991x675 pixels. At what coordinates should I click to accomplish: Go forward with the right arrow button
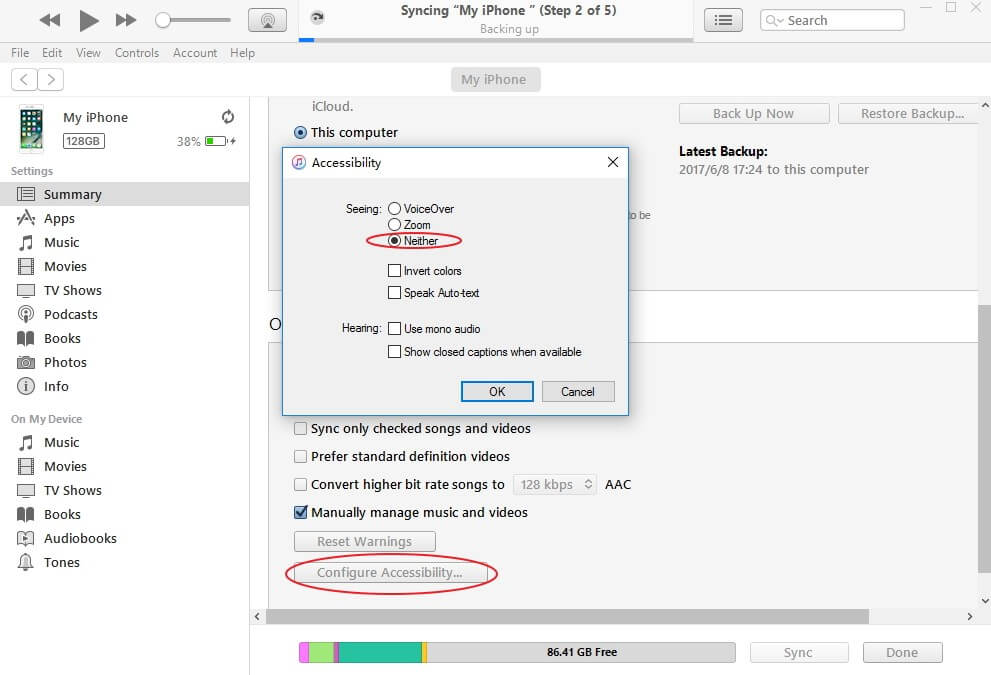tap(51, 80)
